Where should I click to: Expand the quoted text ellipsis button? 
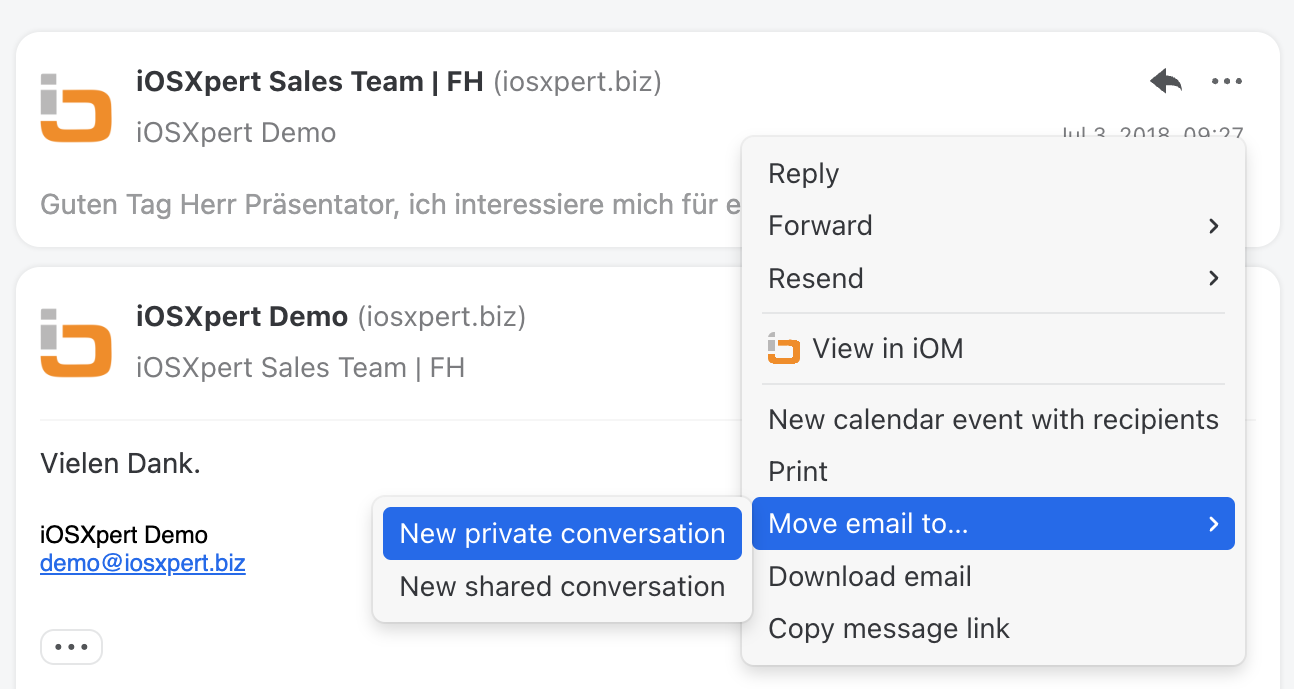click(x=72, y=647)
